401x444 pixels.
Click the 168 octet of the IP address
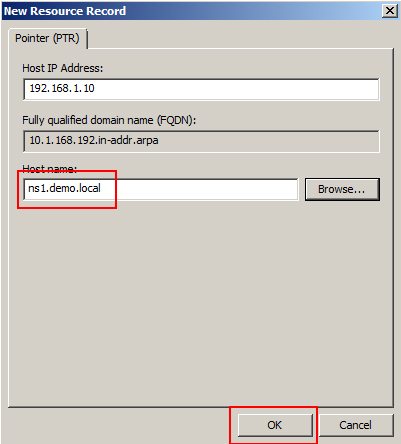[x=60, y=88]
